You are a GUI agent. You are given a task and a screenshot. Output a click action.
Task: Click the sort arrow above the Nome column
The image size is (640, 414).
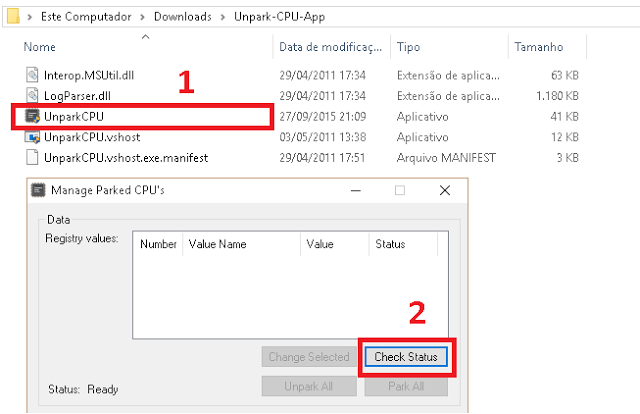pos(145,37)
